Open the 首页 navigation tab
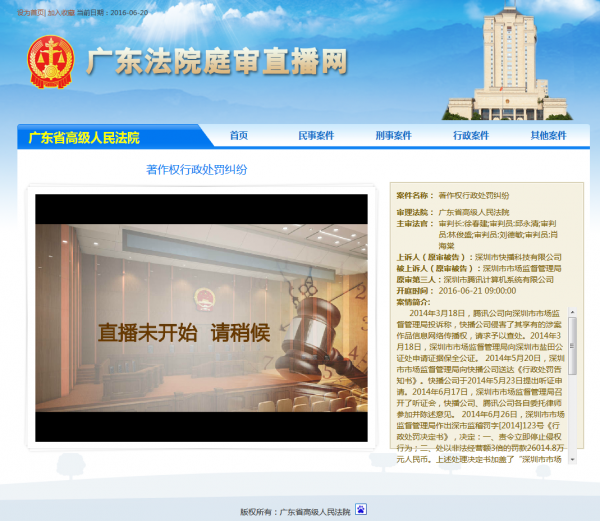 238,136
